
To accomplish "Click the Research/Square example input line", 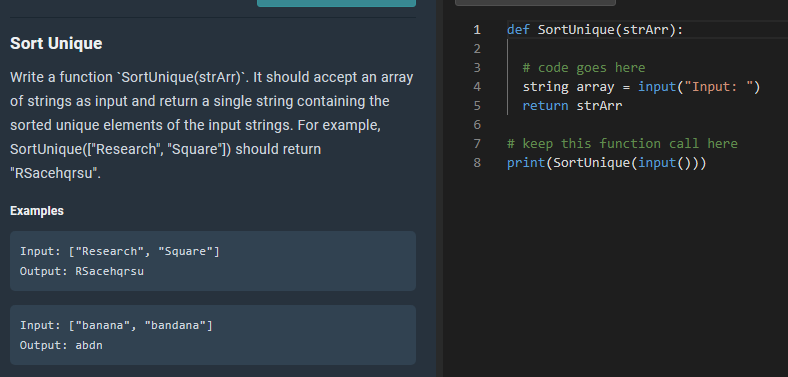I will (x=120, y=251).
